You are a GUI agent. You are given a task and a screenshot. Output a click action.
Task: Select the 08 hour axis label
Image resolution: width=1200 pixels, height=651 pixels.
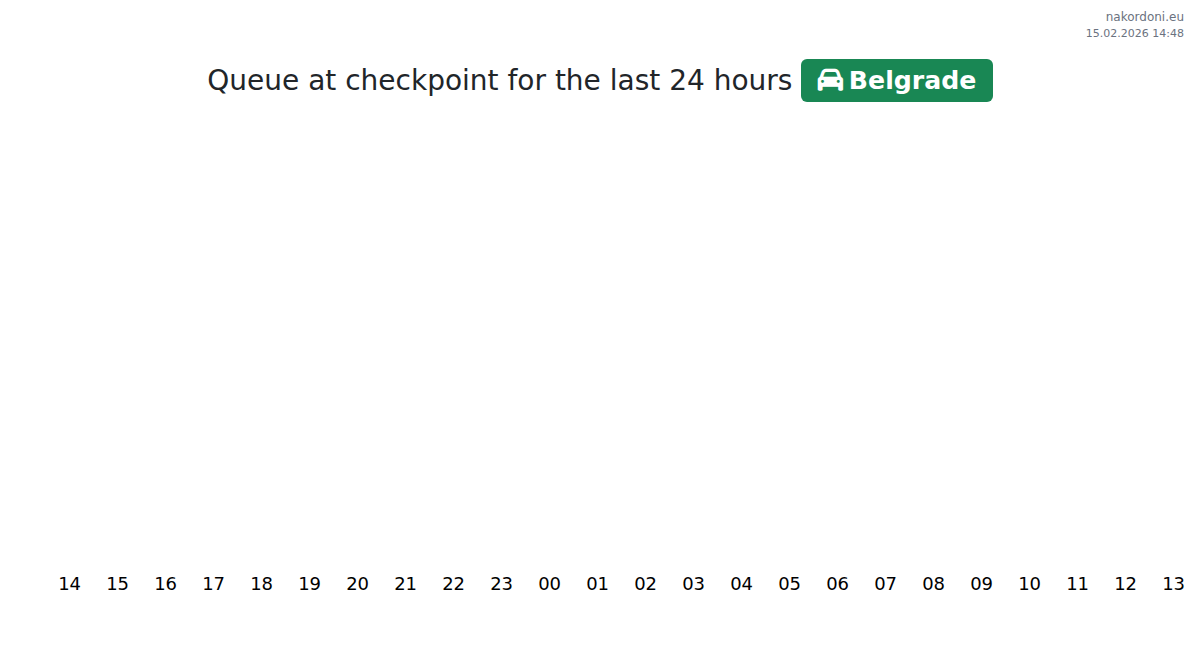pos(933,584)
